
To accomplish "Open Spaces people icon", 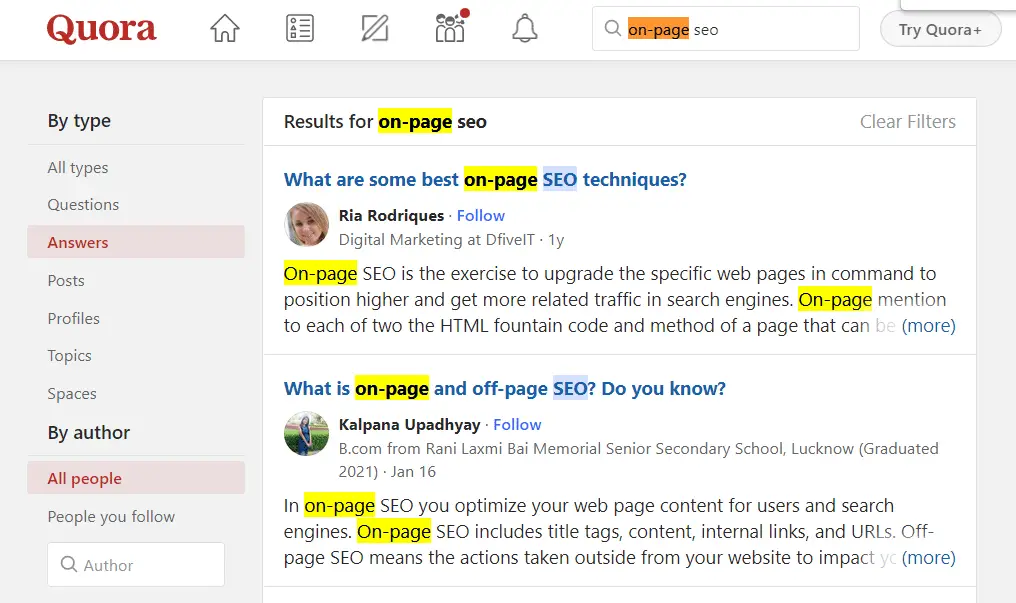I will coord(450,27).
